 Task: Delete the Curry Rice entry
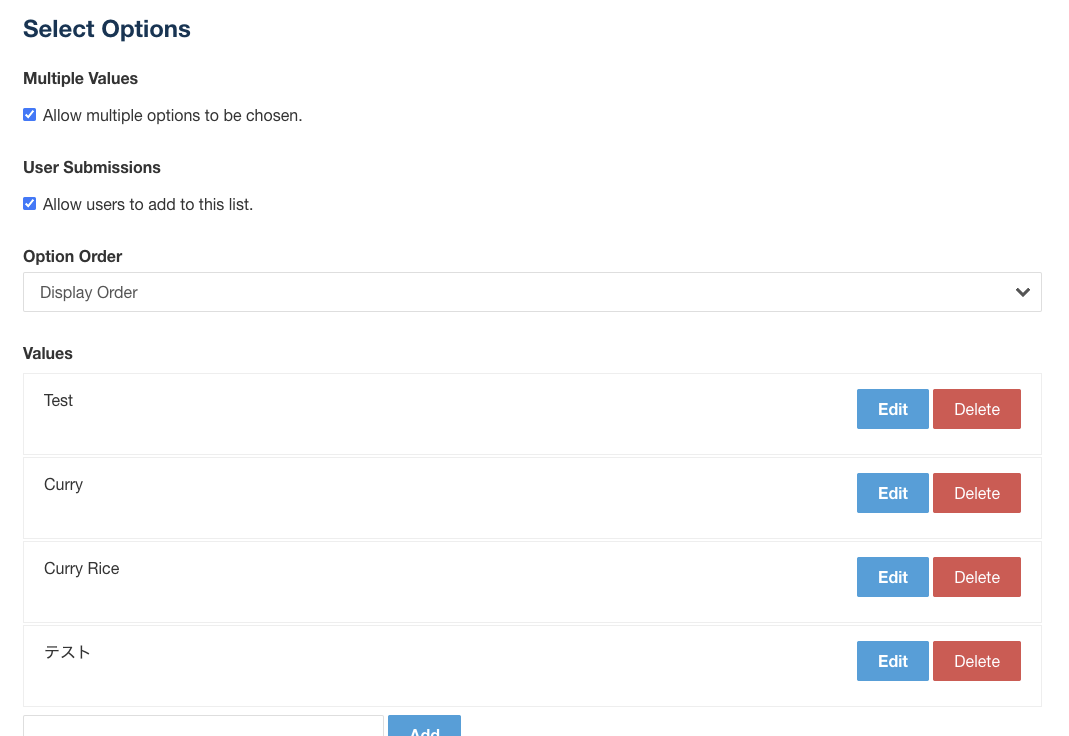coord(976,577)
